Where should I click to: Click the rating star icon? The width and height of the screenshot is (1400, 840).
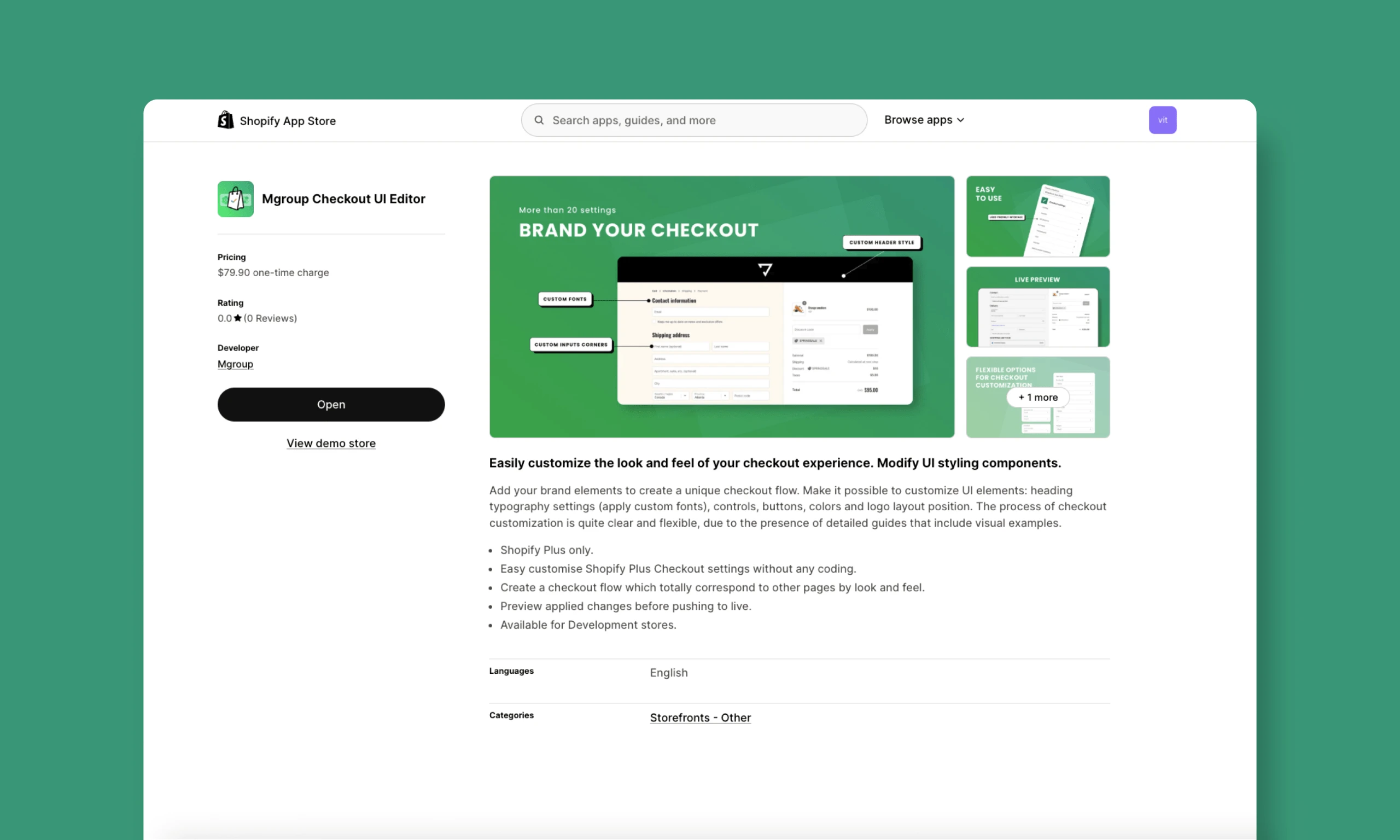point(238,318)
